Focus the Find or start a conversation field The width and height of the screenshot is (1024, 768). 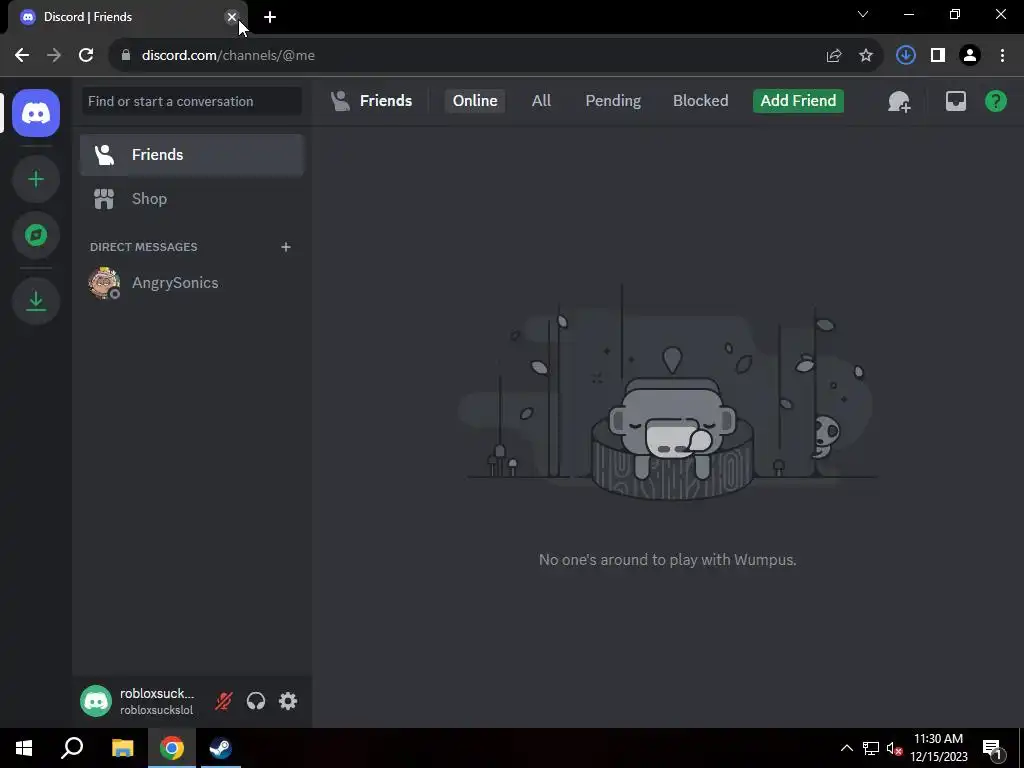click(x=191, y=101)
